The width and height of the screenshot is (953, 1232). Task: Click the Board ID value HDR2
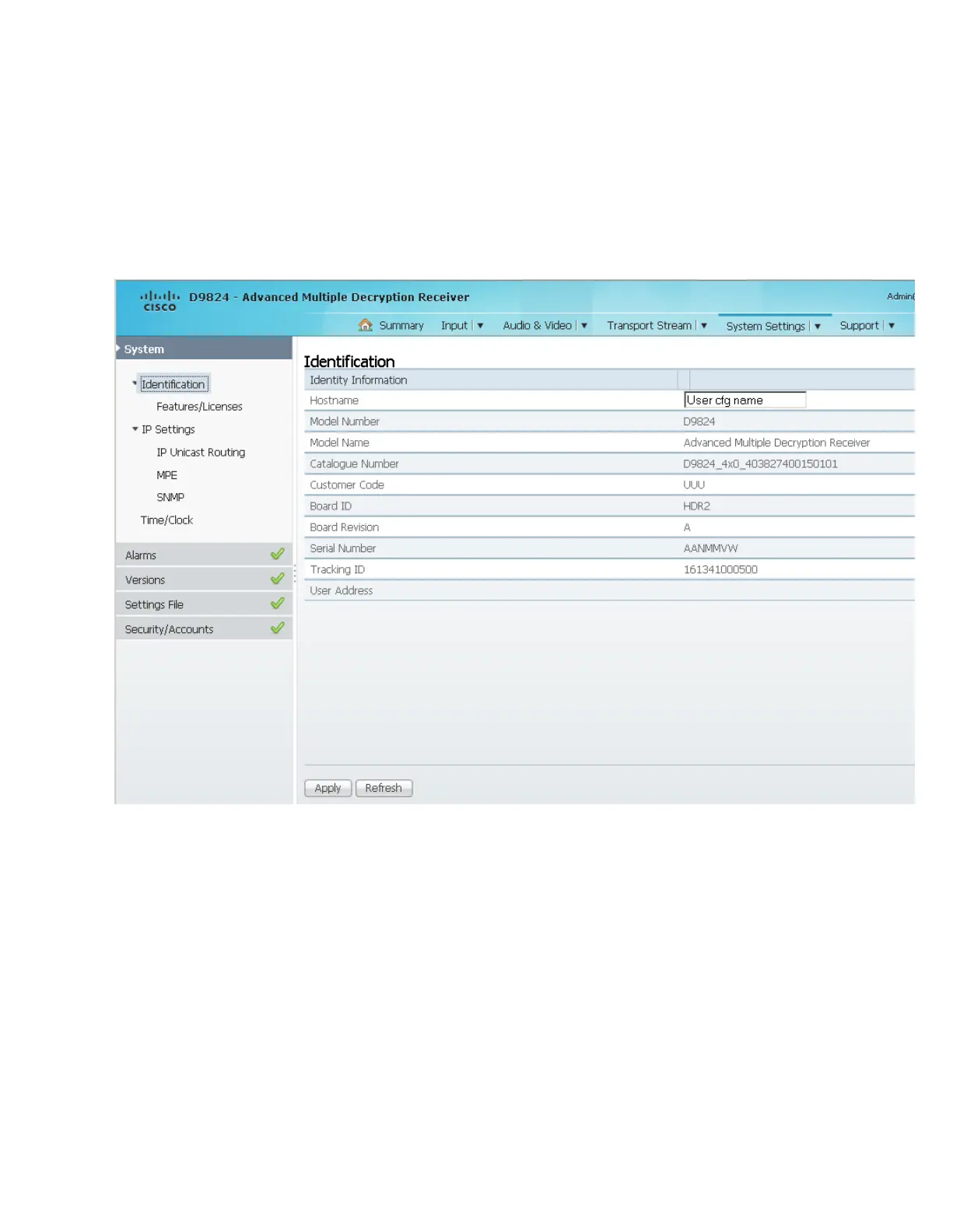tap(696, 506)
